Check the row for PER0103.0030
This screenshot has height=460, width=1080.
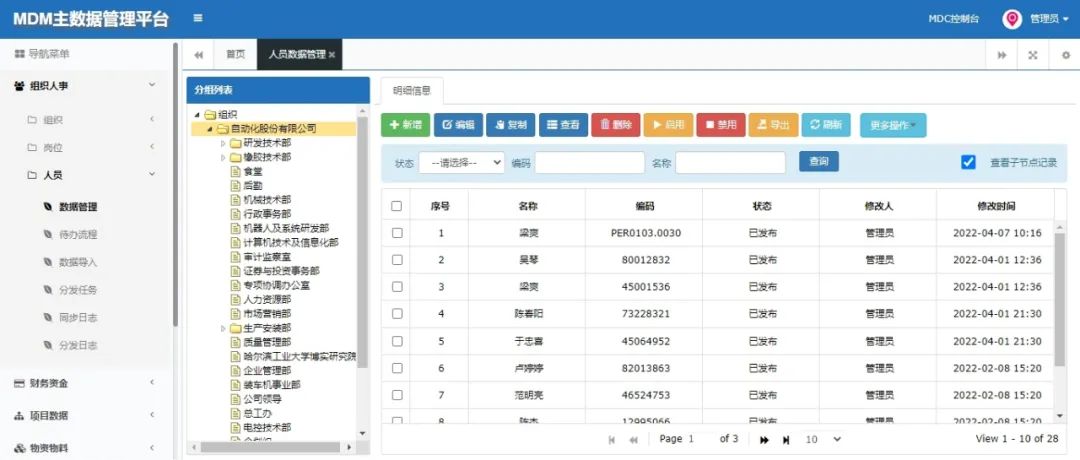(x=397, y=233)
